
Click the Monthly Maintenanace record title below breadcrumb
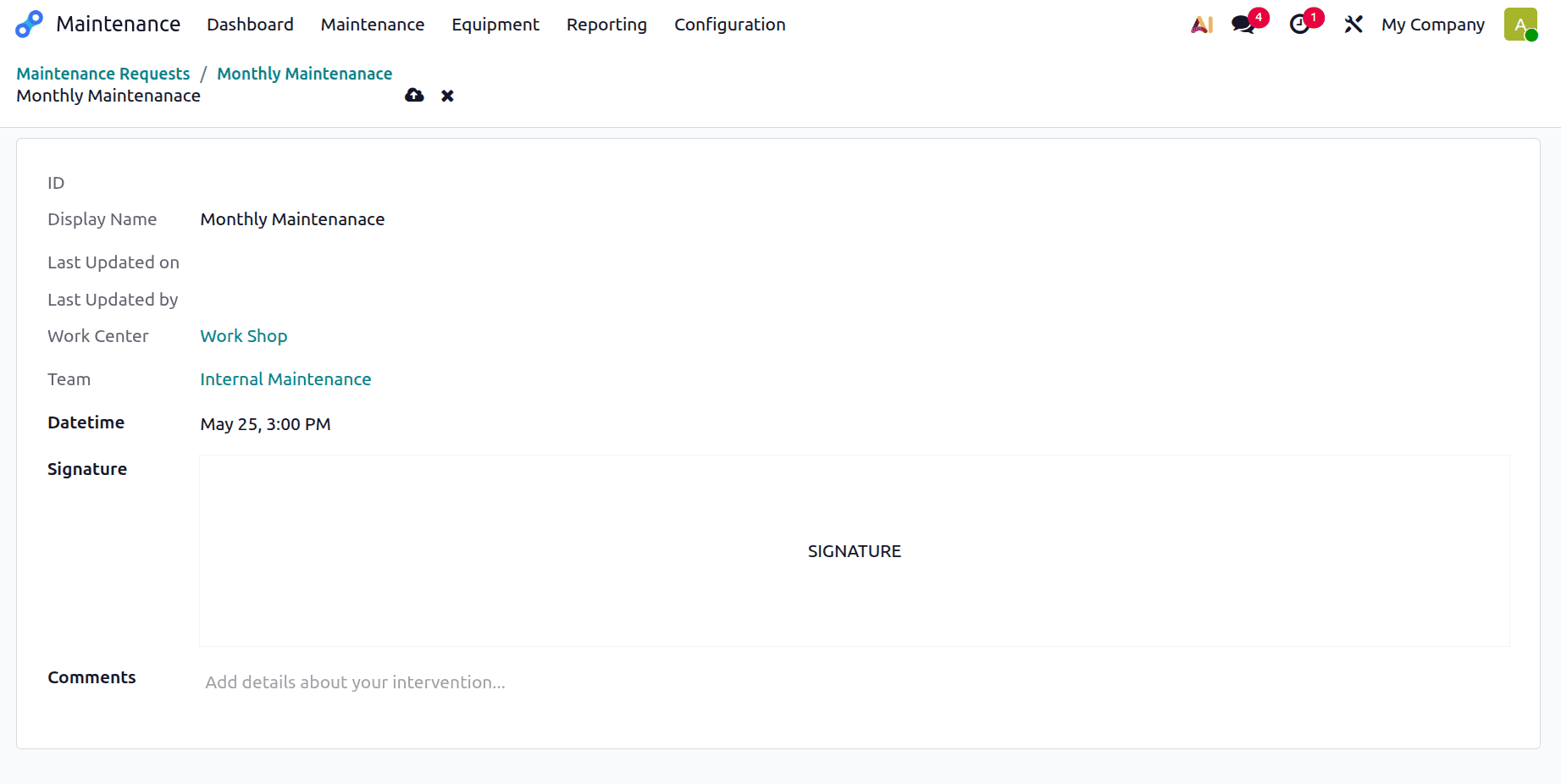point(108,96)
